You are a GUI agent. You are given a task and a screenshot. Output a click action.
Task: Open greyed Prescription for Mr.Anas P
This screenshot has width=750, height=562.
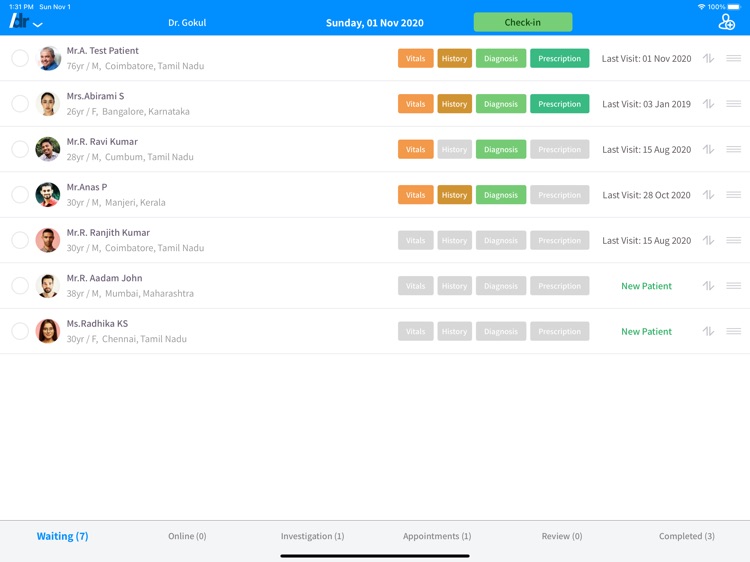click(x=560, y=195)
